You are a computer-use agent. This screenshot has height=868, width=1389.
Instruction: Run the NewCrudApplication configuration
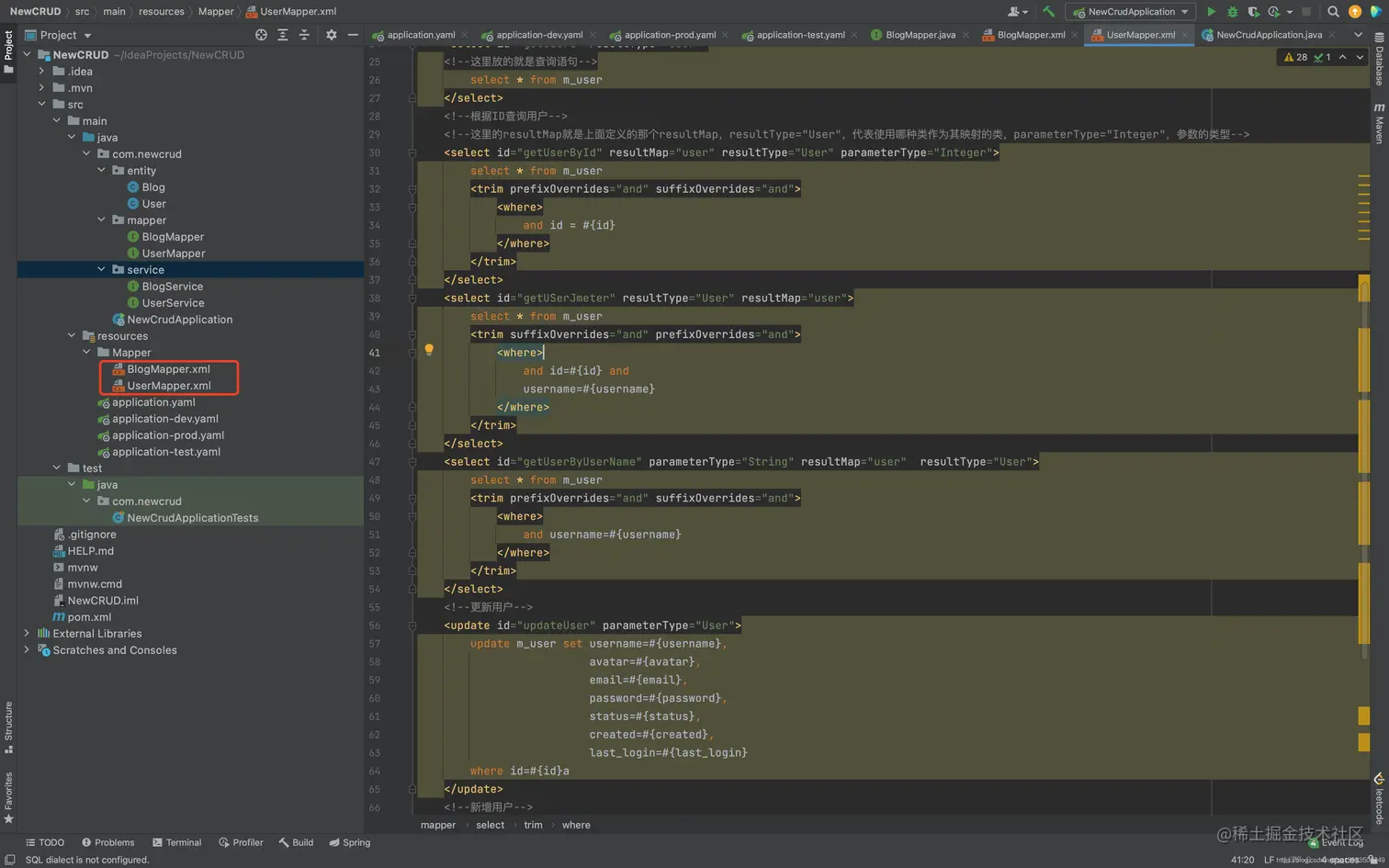pyautogui.click(x=1211, y=12)
